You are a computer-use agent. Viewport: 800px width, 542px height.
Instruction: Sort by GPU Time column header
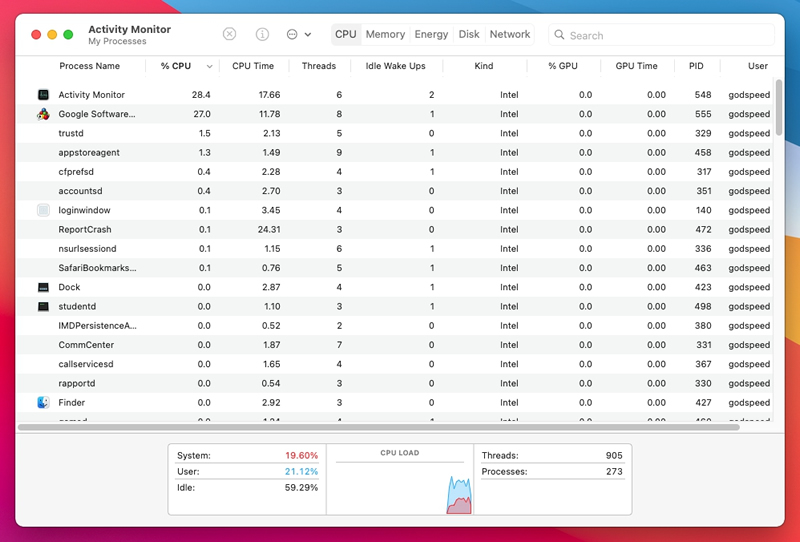click(636, 66)
